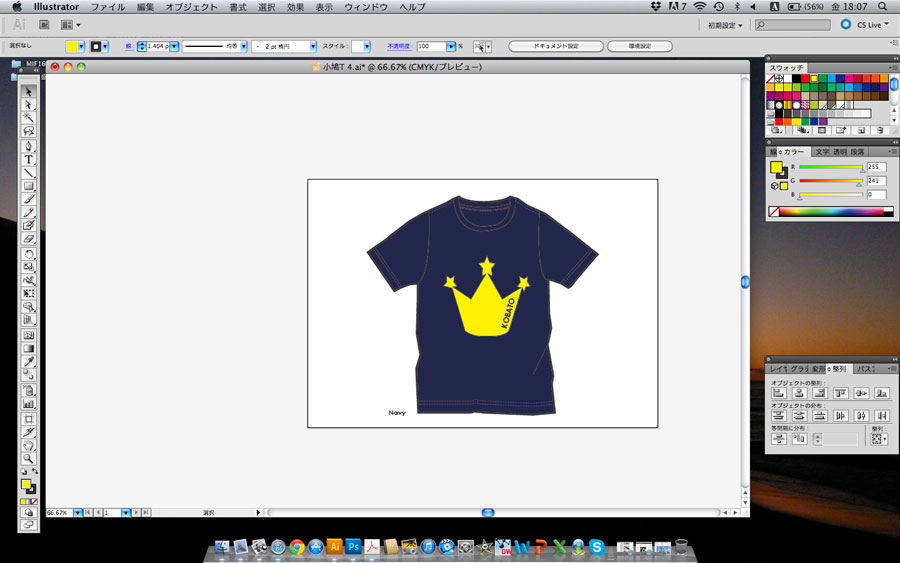This screenshot has height=563, width=900.
Task: Click horizontal align left icon in align panel
Action: coord(779,393)
